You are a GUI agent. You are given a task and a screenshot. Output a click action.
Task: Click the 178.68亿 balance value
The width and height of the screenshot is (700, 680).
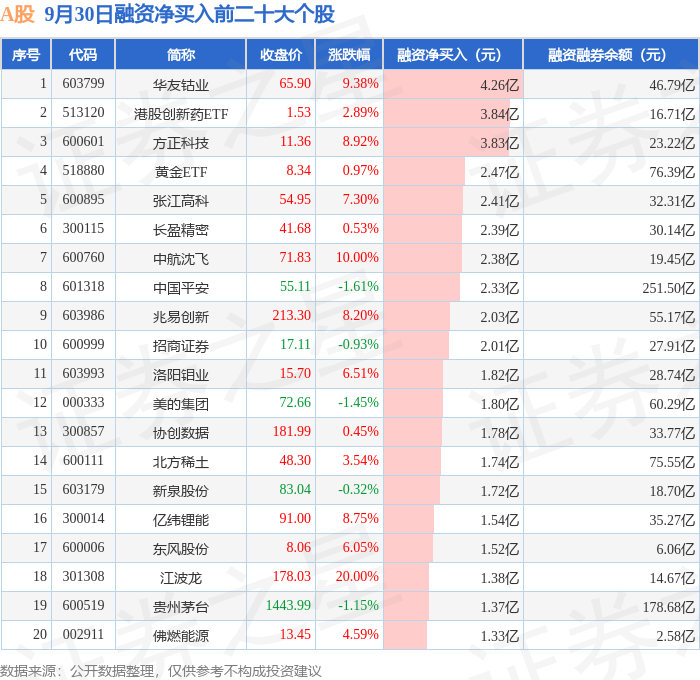click(x=668, y=607)
